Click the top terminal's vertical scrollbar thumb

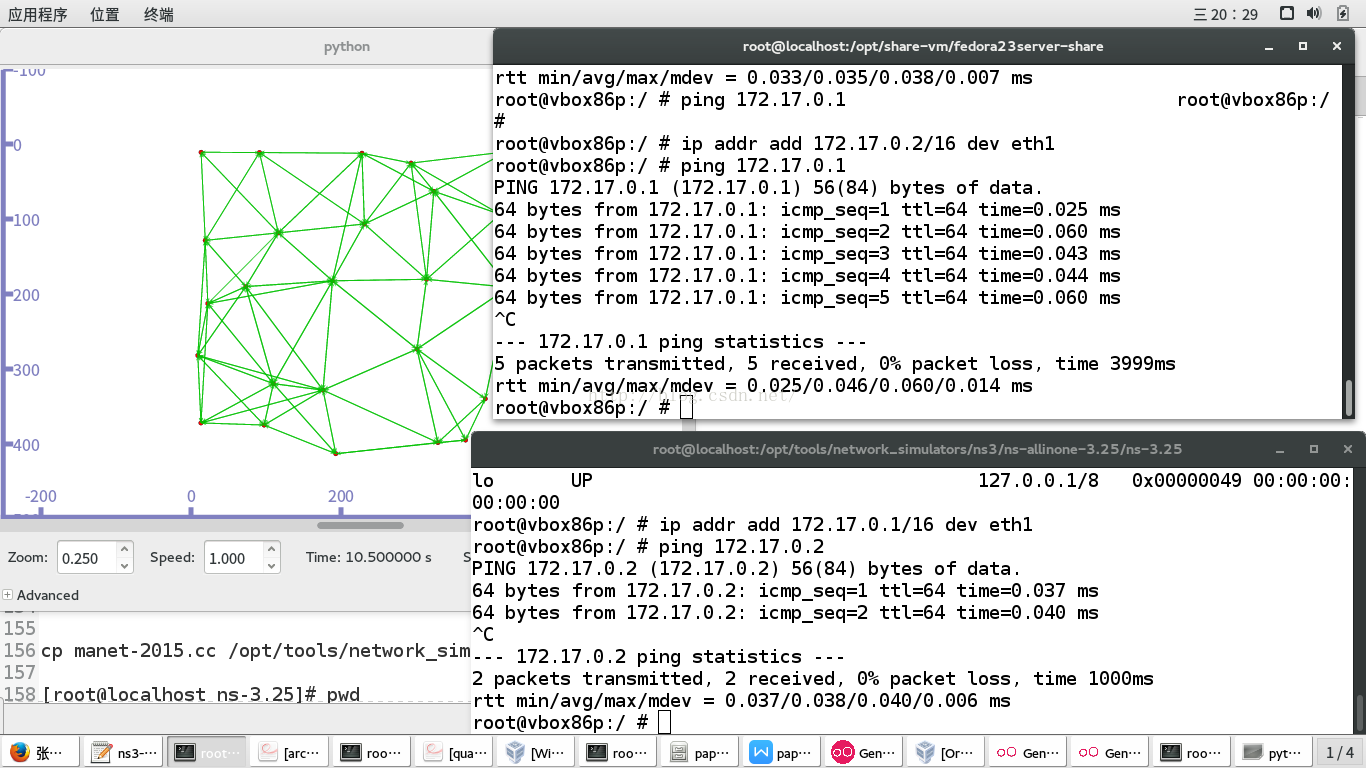pos(1349,397)
